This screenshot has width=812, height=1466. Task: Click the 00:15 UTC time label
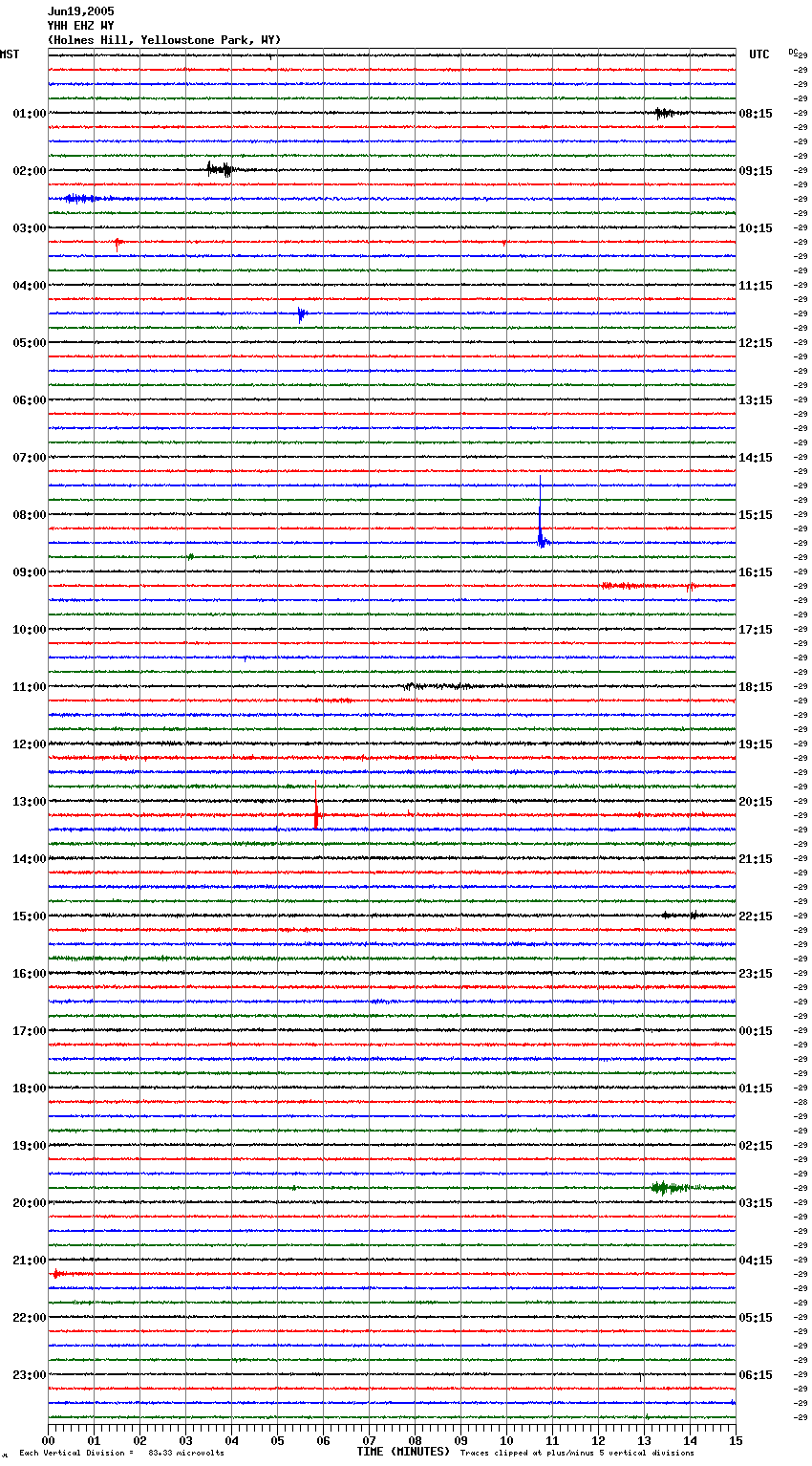[x=756, y=1031]
